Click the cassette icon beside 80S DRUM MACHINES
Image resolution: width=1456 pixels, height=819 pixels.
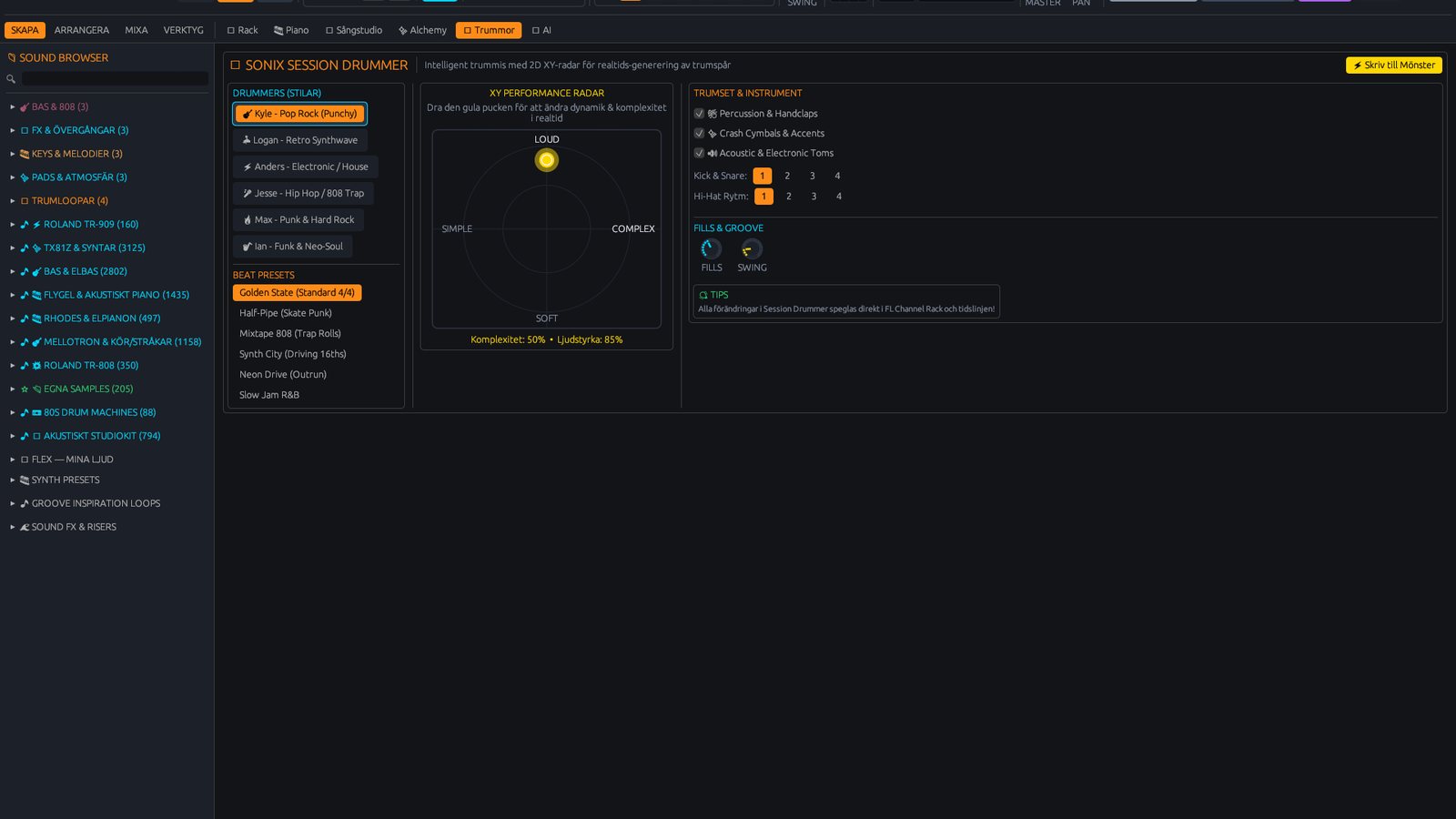(36, 412)
